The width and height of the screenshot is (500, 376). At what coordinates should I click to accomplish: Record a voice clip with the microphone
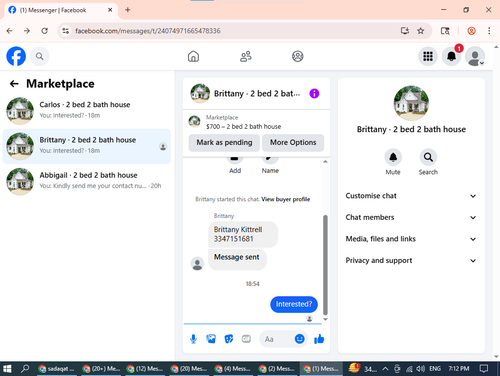coord(193,339)
